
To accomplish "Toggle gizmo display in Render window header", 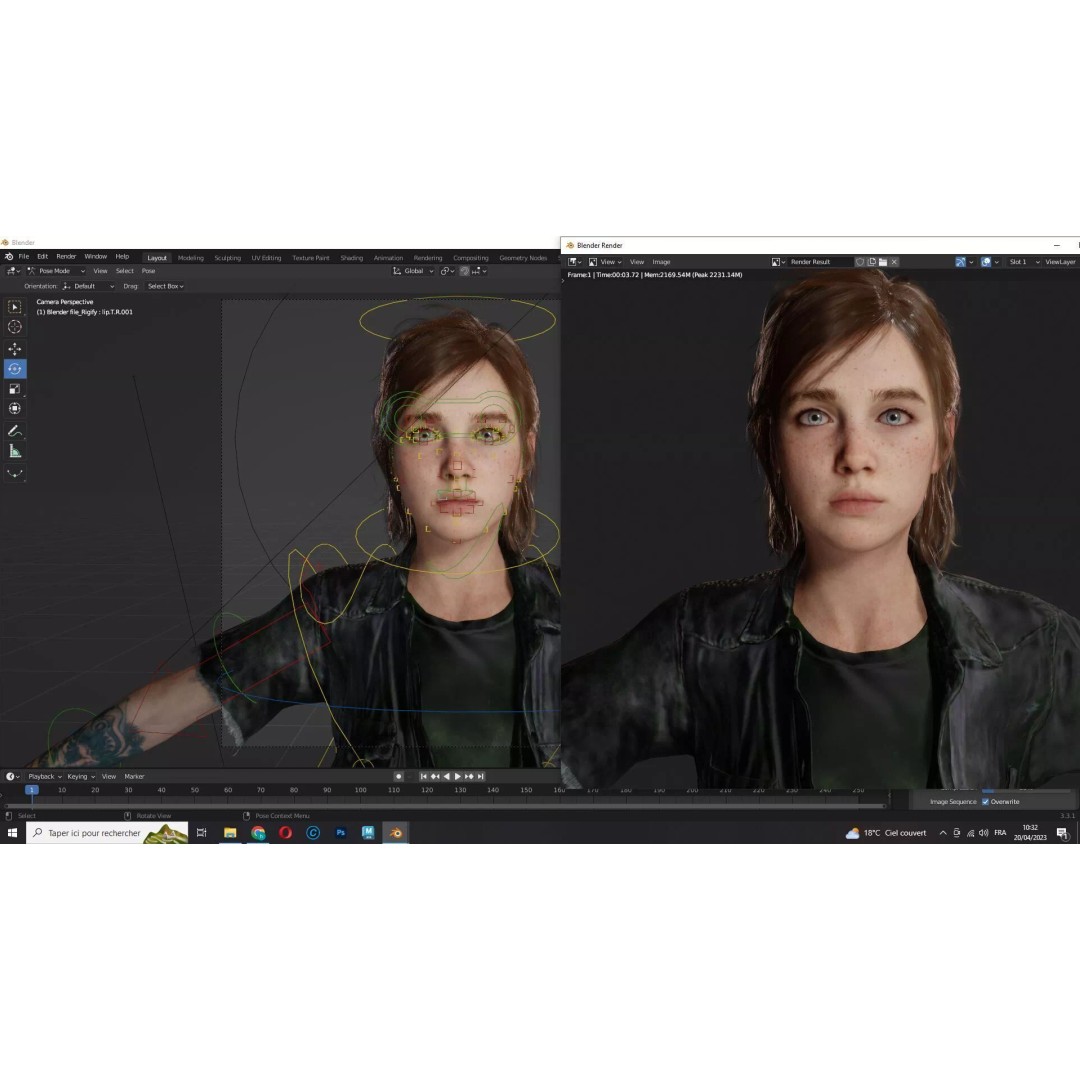I will 961,262.
